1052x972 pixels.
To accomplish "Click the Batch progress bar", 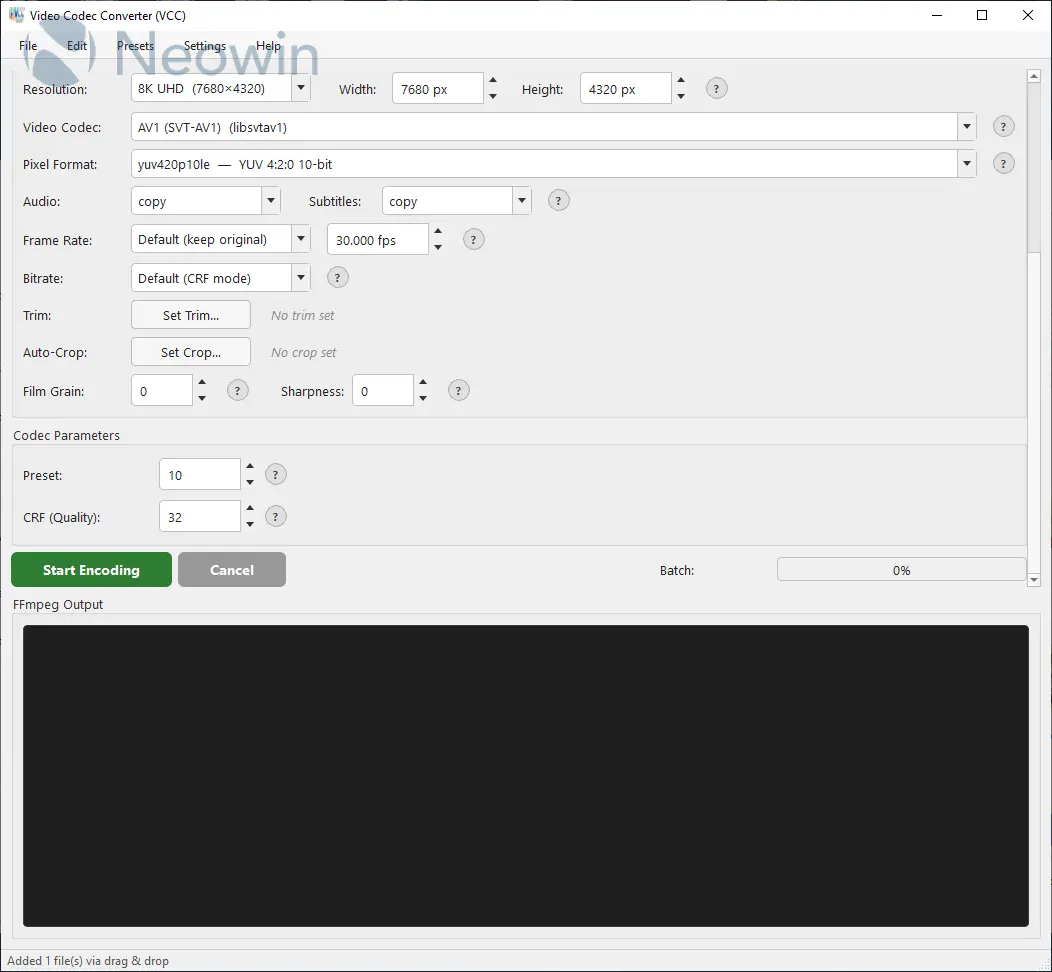I will coord(901,570).
